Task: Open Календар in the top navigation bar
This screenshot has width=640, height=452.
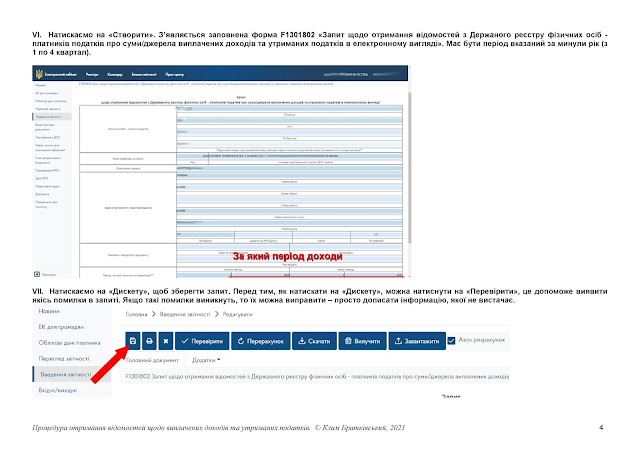Action: 115,75
